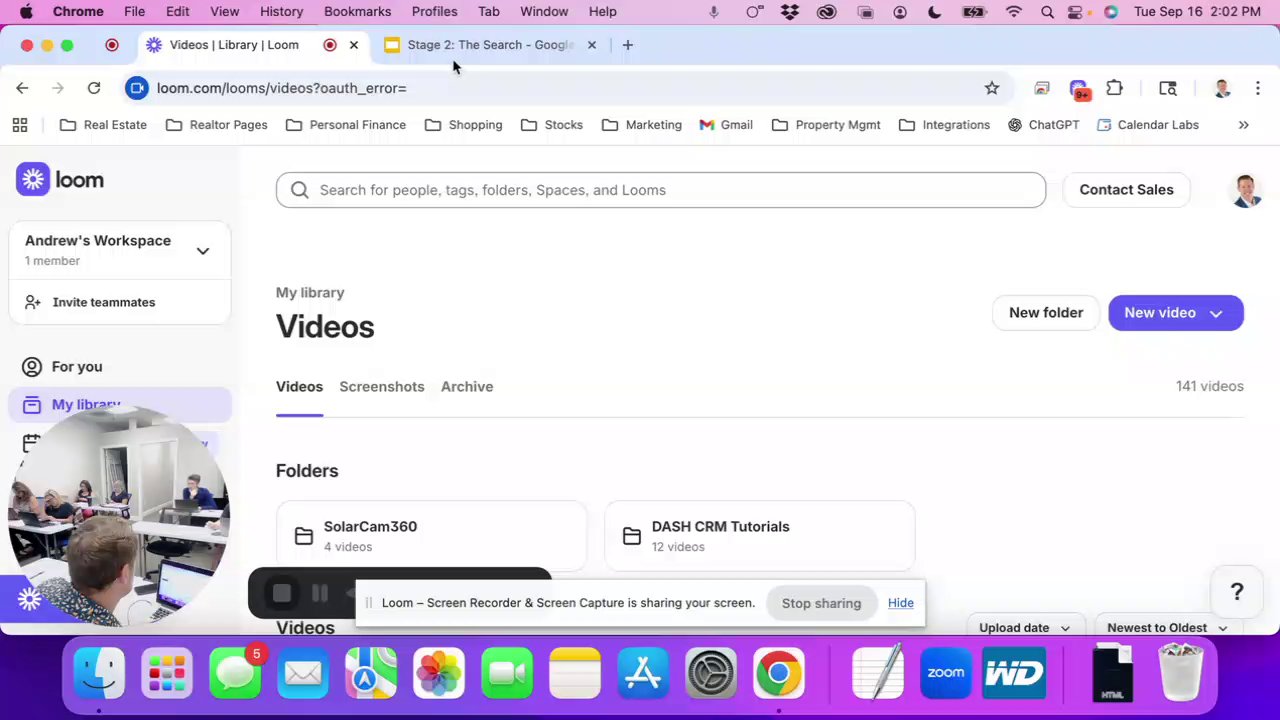Image resolution: width=1280 pixels, height=720 pixels.
Task: Click the New folder button
Action: (1046, 313)
